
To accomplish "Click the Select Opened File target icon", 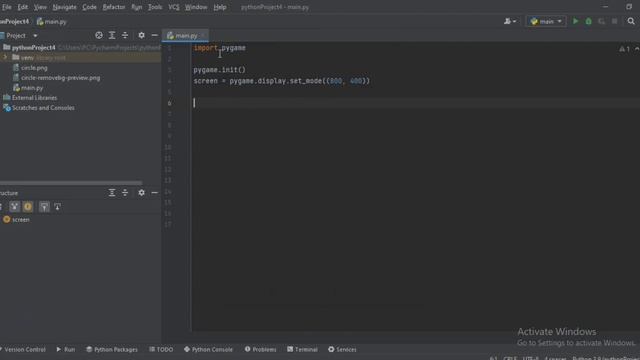I will click(x=99, y=36).
